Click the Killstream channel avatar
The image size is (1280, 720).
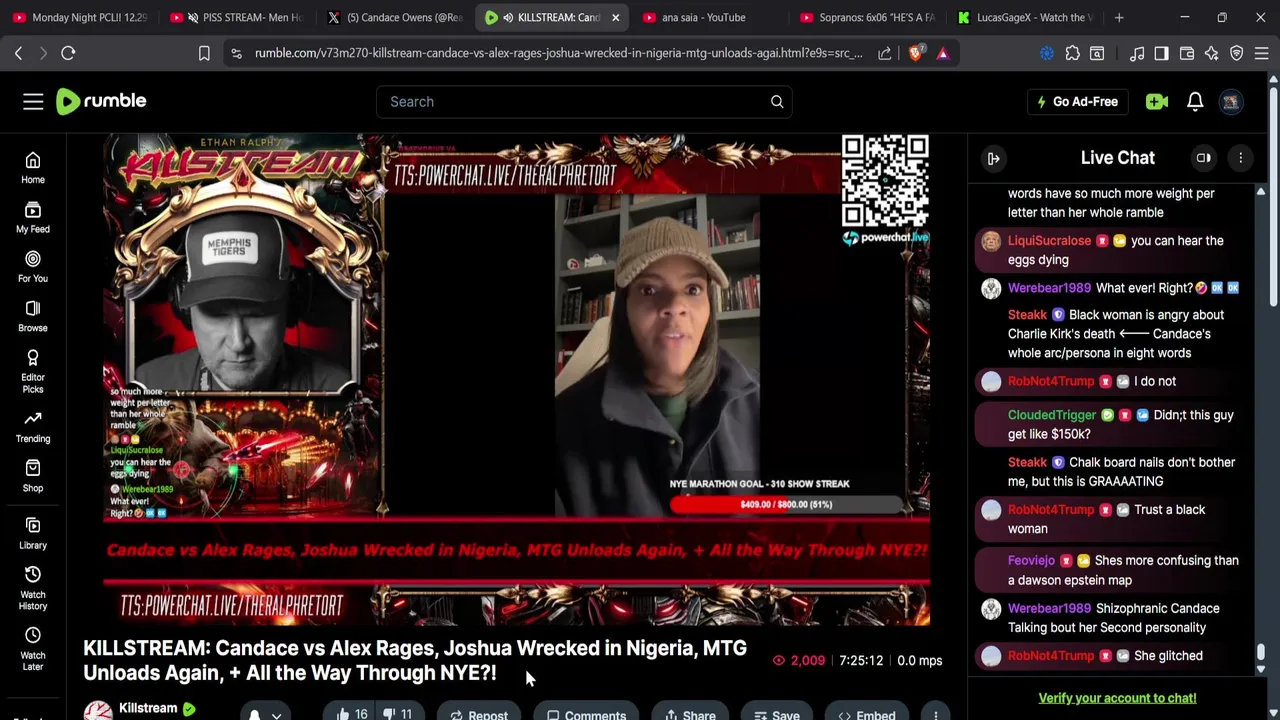(98, 712)
